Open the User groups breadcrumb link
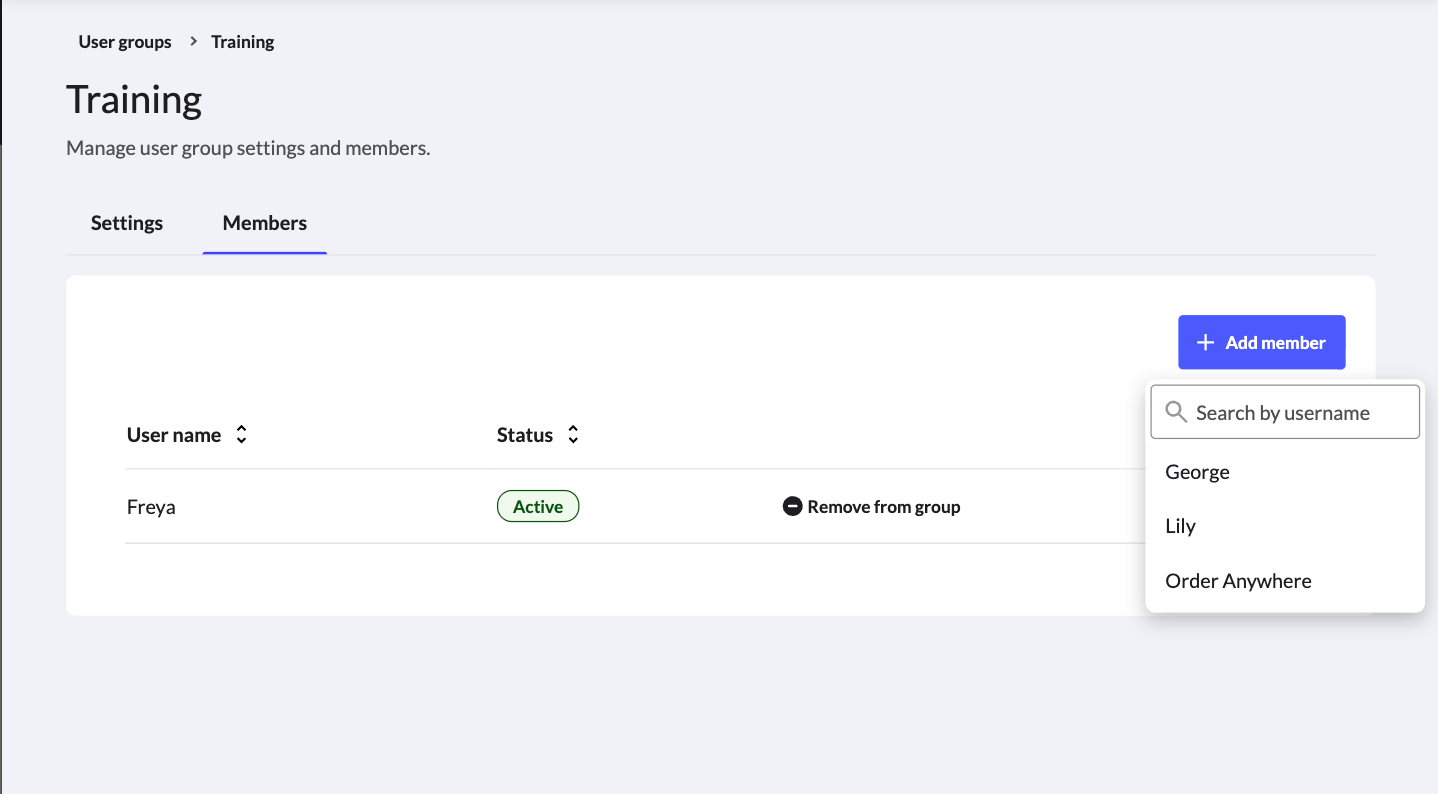Viewport: 1438px width, 794px height. [x=124, y=41]
